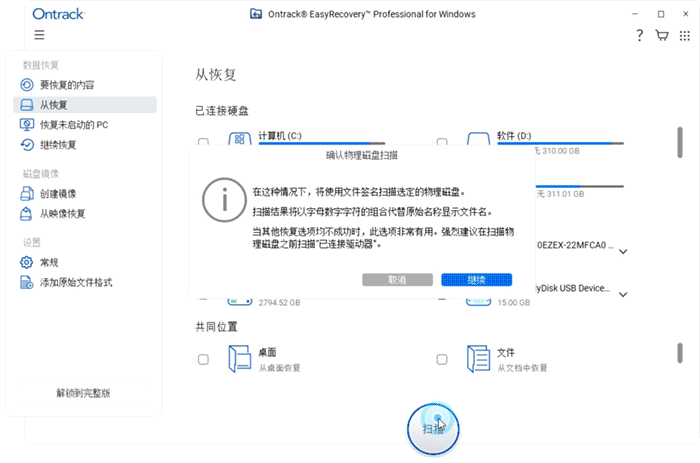
Task: Click the 软件 (D:) usage bar
Action: pyautogui.click(x=560, y=143)
